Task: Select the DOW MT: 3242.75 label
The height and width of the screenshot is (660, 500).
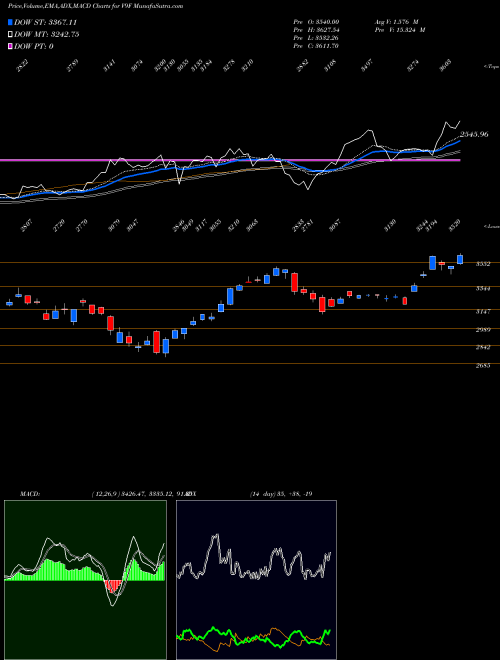Action: point(47,35)
